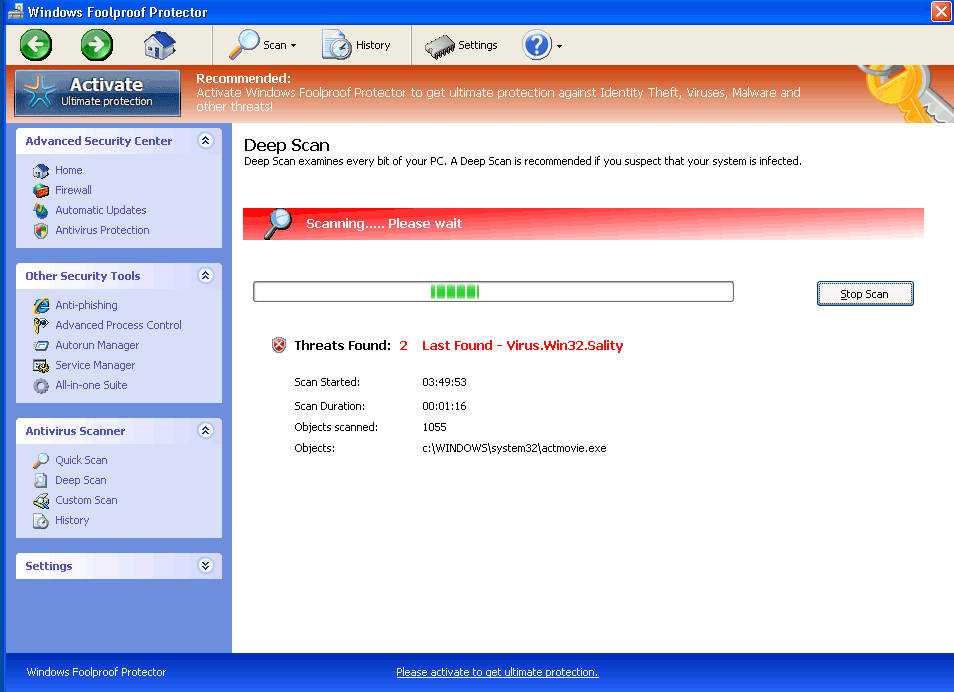The height and width of the screenshot is (692, 954).
Task: Open Firewall in Advanced Security Center
Action: point(73,190)
